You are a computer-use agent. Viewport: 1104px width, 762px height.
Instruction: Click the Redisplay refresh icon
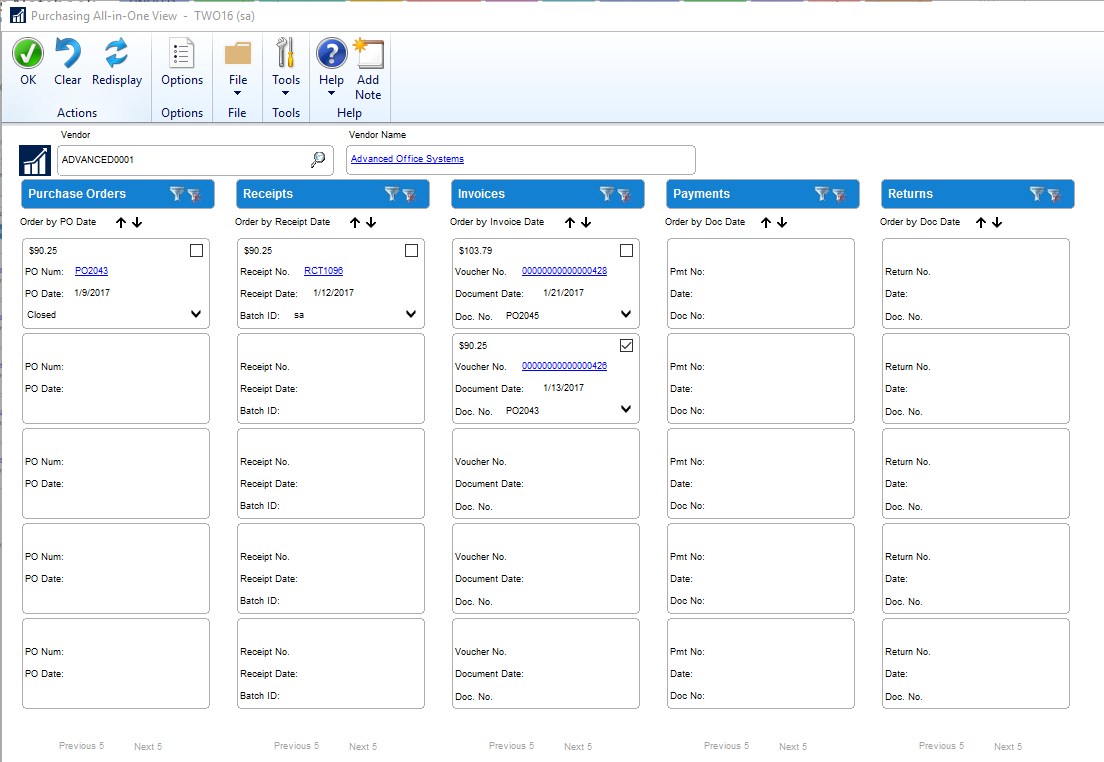coord(117,54)
